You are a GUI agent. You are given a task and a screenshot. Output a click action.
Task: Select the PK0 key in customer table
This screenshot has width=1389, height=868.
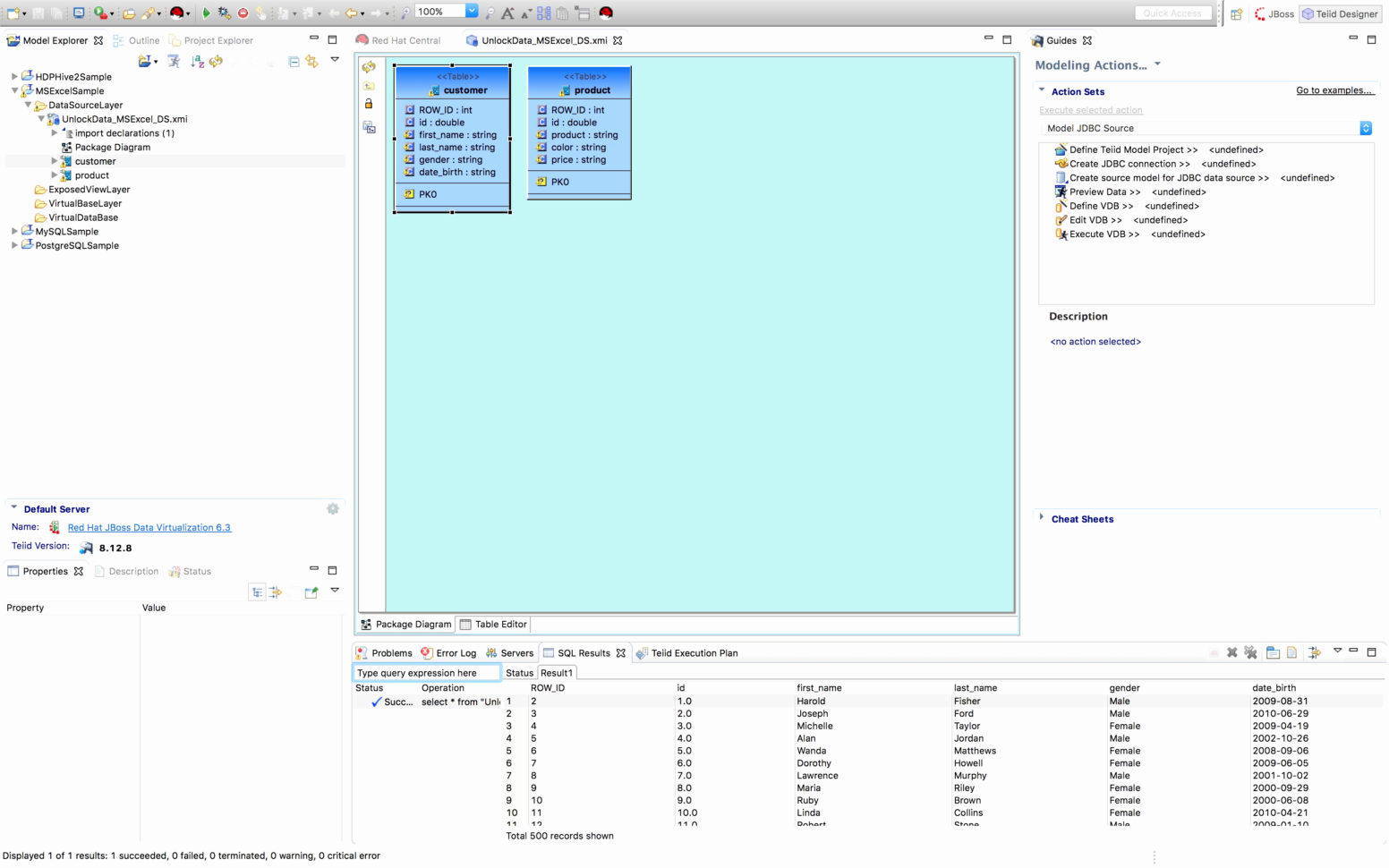click(x=421, y=194)
